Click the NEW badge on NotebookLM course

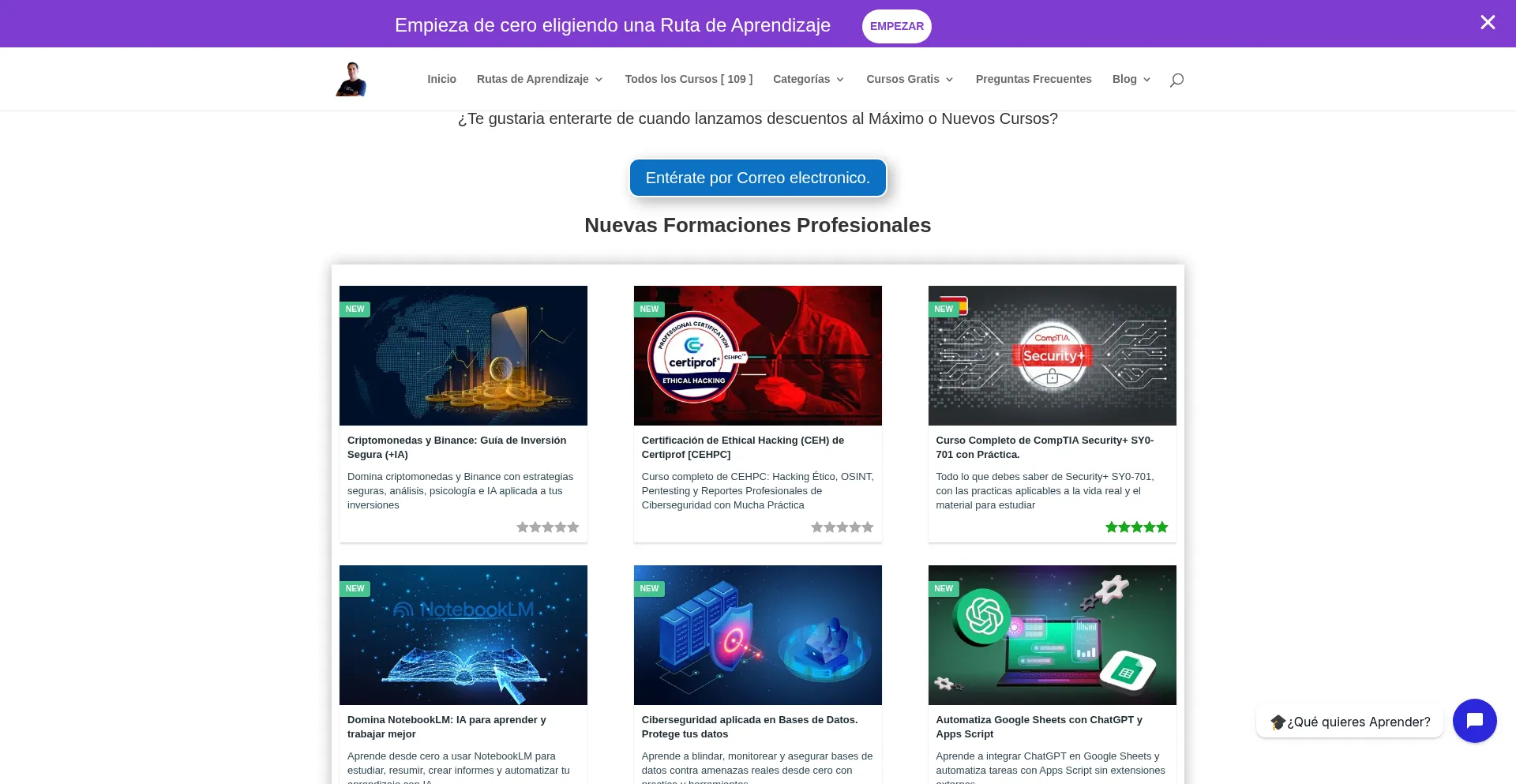point(355,589)
